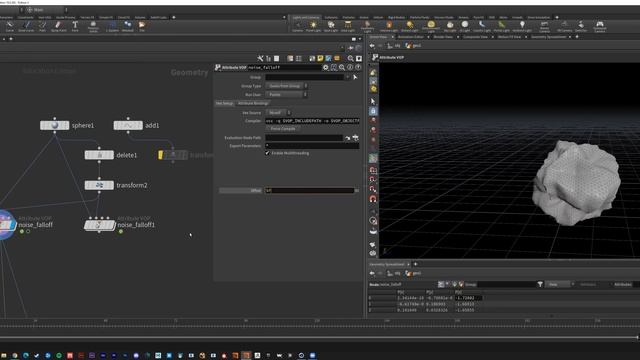Click the timeline playbar scrubber
The width and height of the screenshot is (640, 360).
(318, 337)
